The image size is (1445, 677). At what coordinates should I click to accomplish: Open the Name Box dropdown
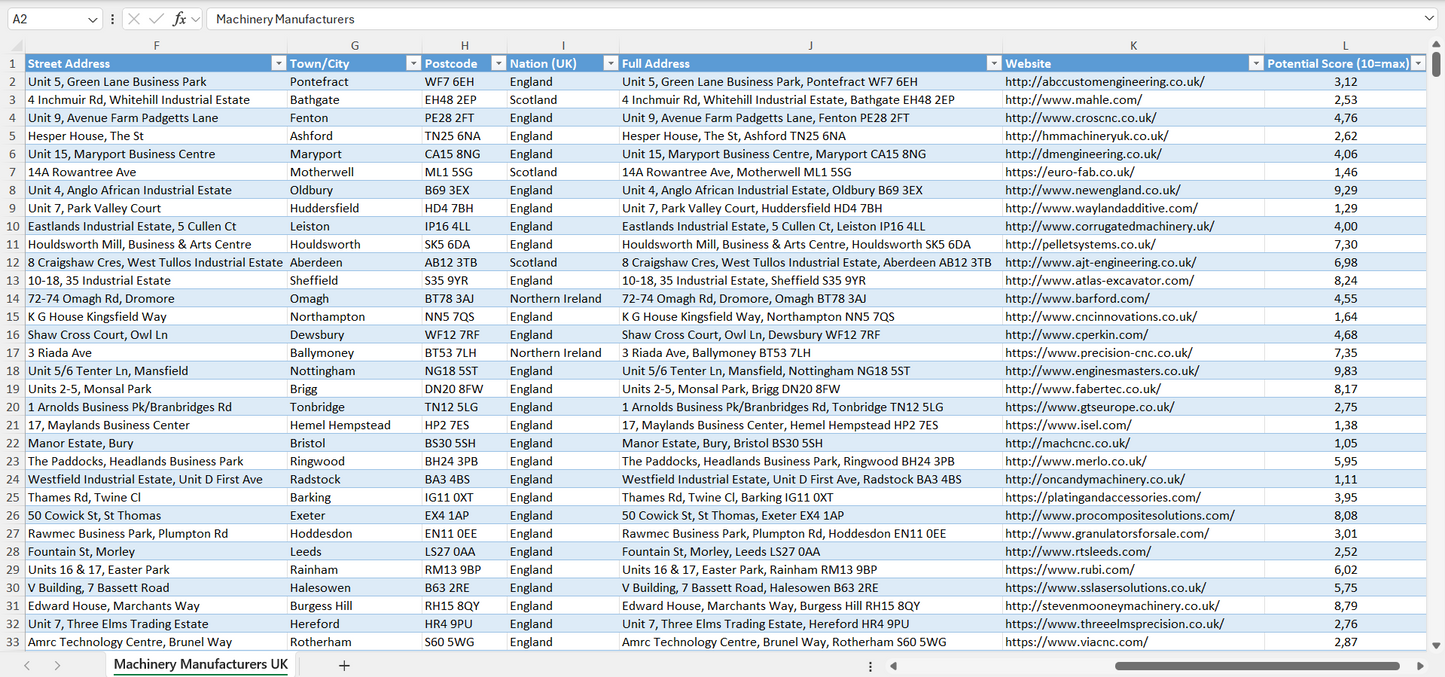92,18
